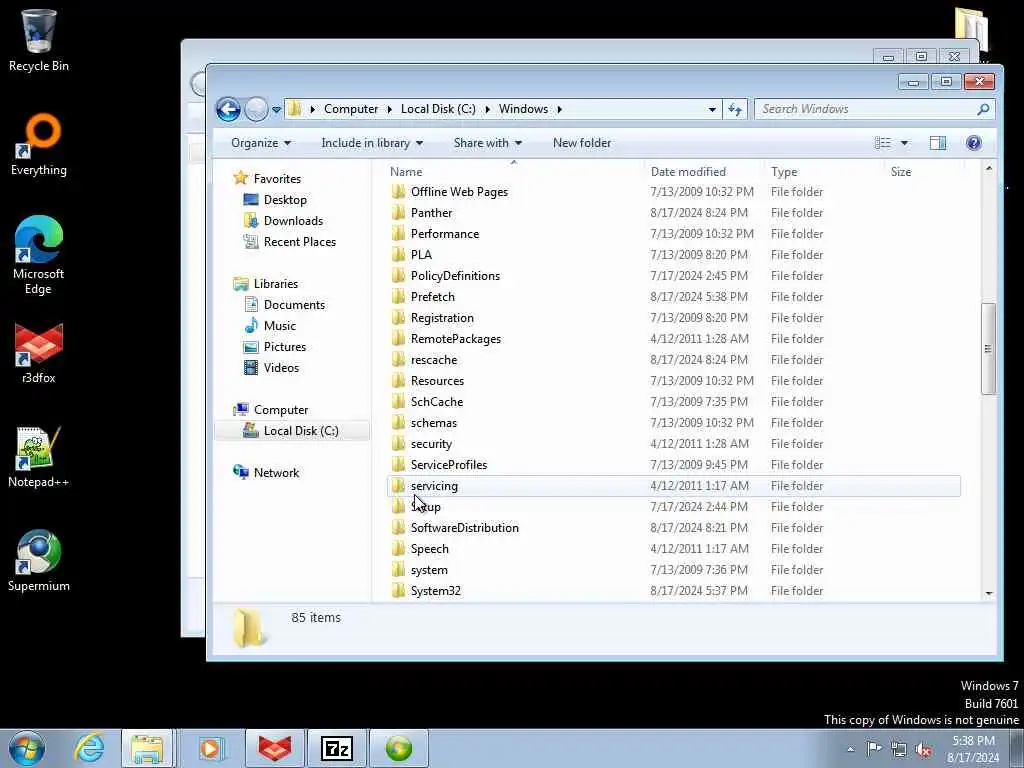Open Recent Places in the sidebar
The height and width of the screenshot is (768, 1024).
pyautogui.click(x=299, y=242)
